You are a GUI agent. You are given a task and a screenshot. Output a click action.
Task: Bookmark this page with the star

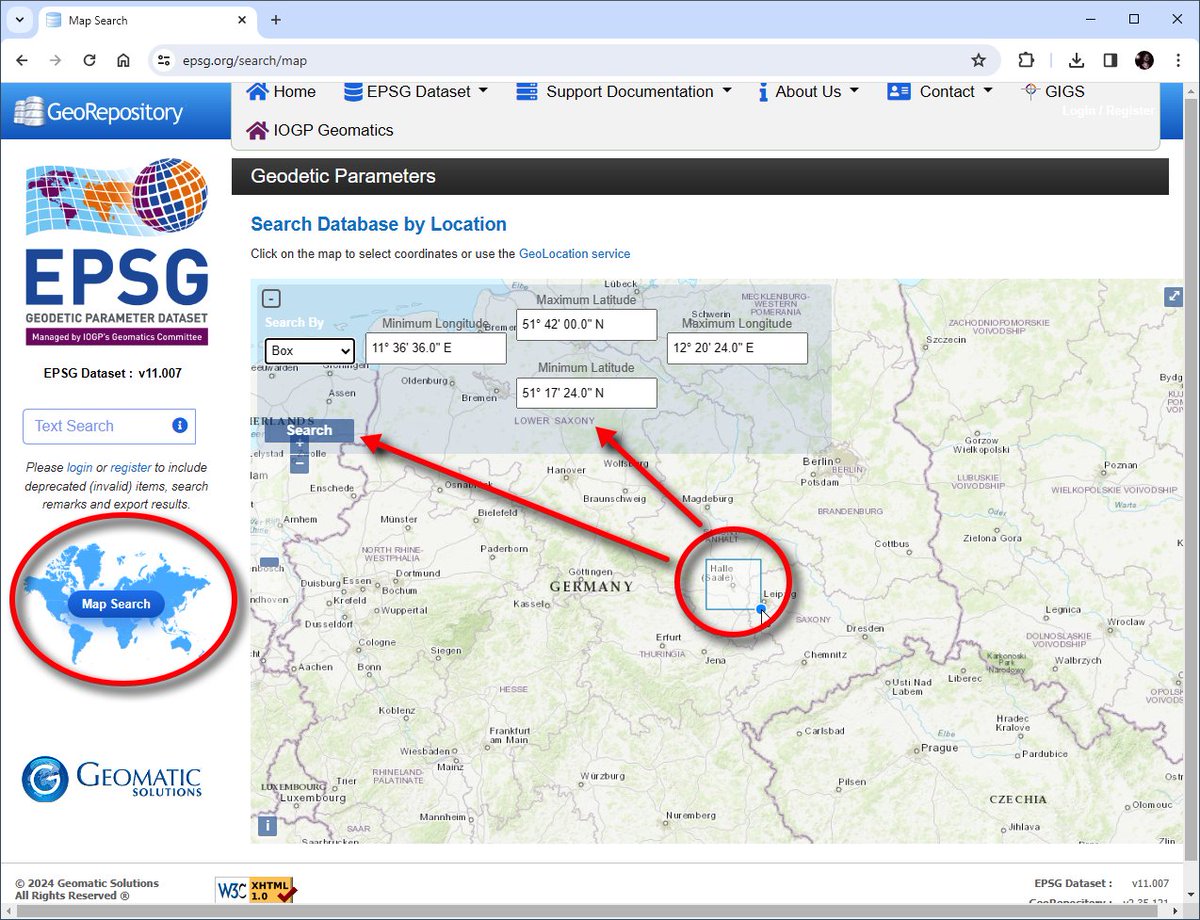978,60
